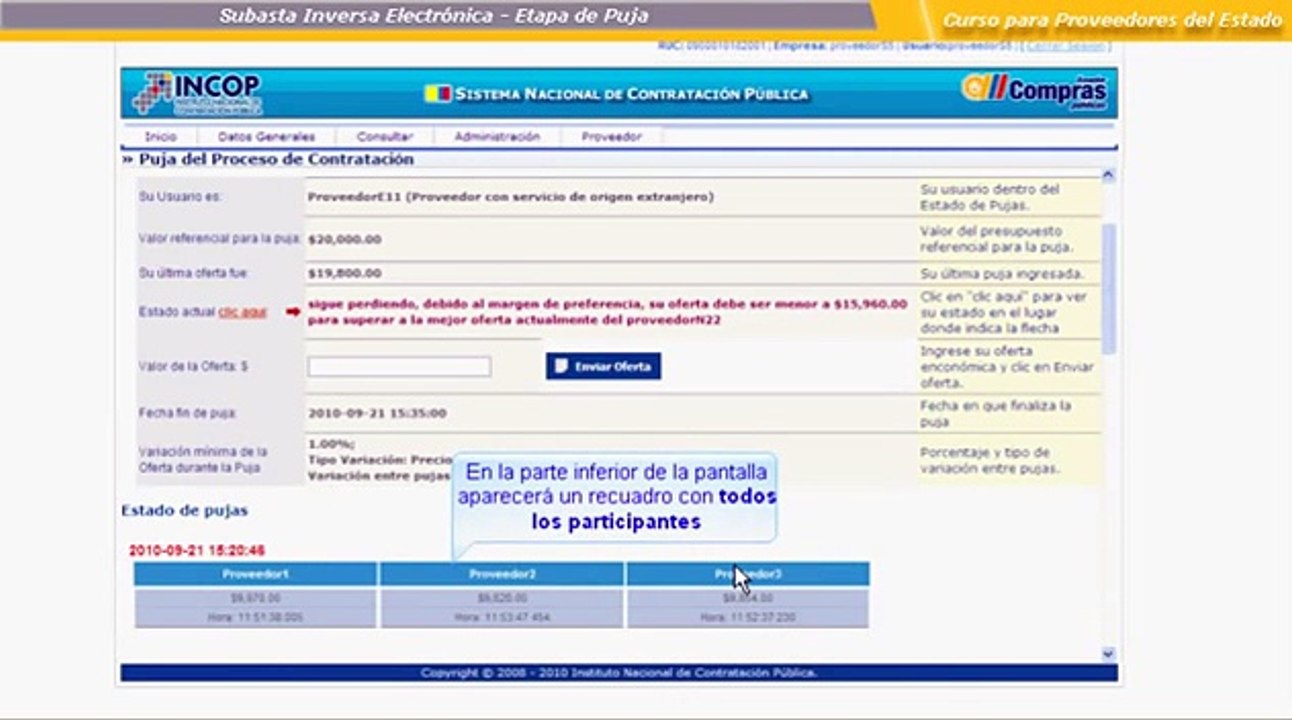Click the 'Su último oferta fue' label
Image resolution: width=1292 pixels, height=720 pixels.
pos(193,273)
